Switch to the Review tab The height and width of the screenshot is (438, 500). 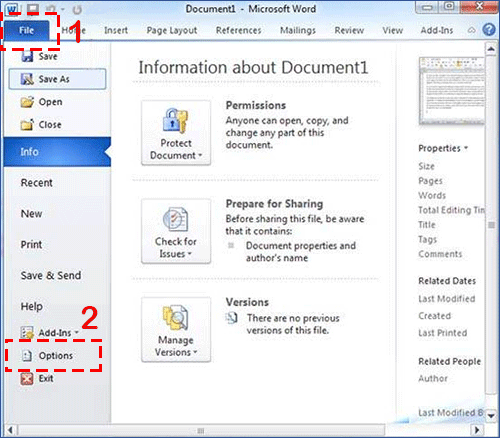(x=349, y=30)
